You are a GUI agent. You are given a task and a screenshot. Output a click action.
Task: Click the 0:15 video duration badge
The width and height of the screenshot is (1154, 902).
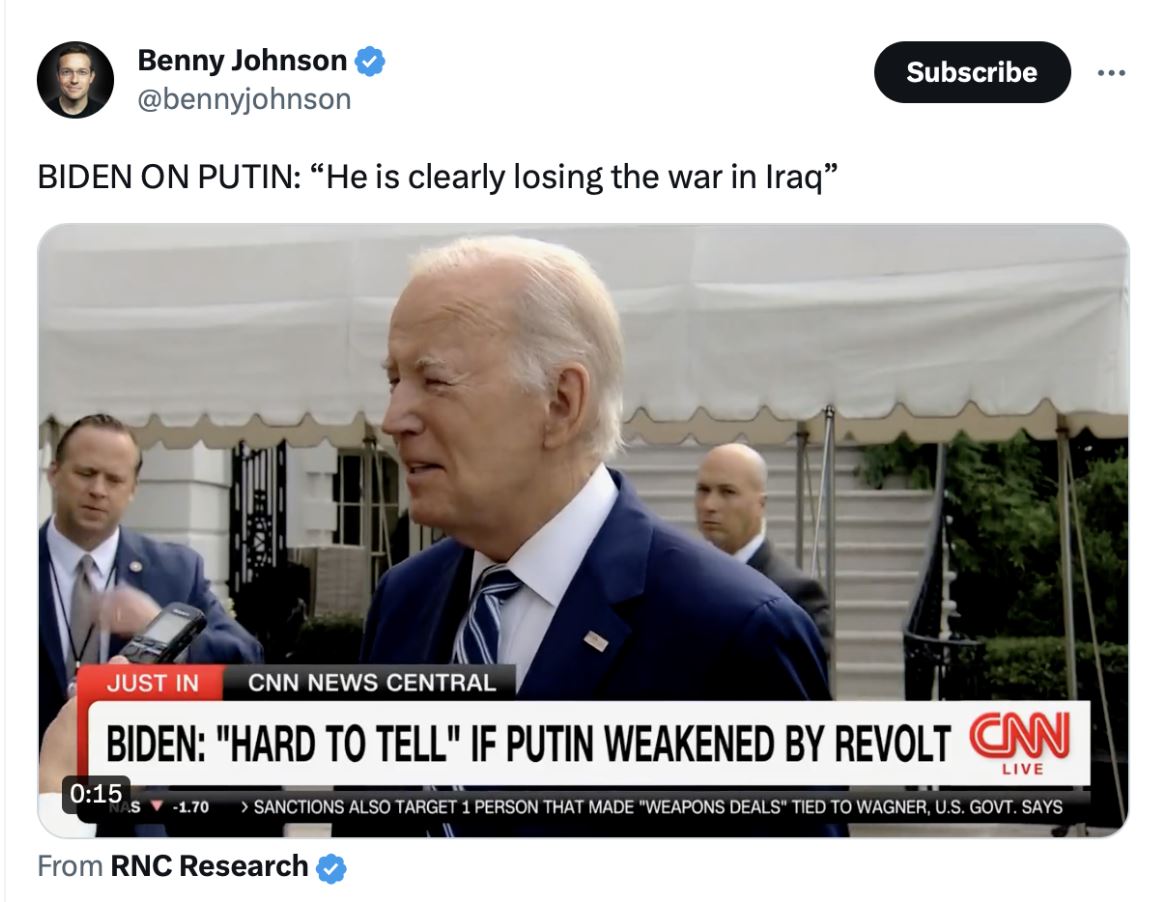96,793
